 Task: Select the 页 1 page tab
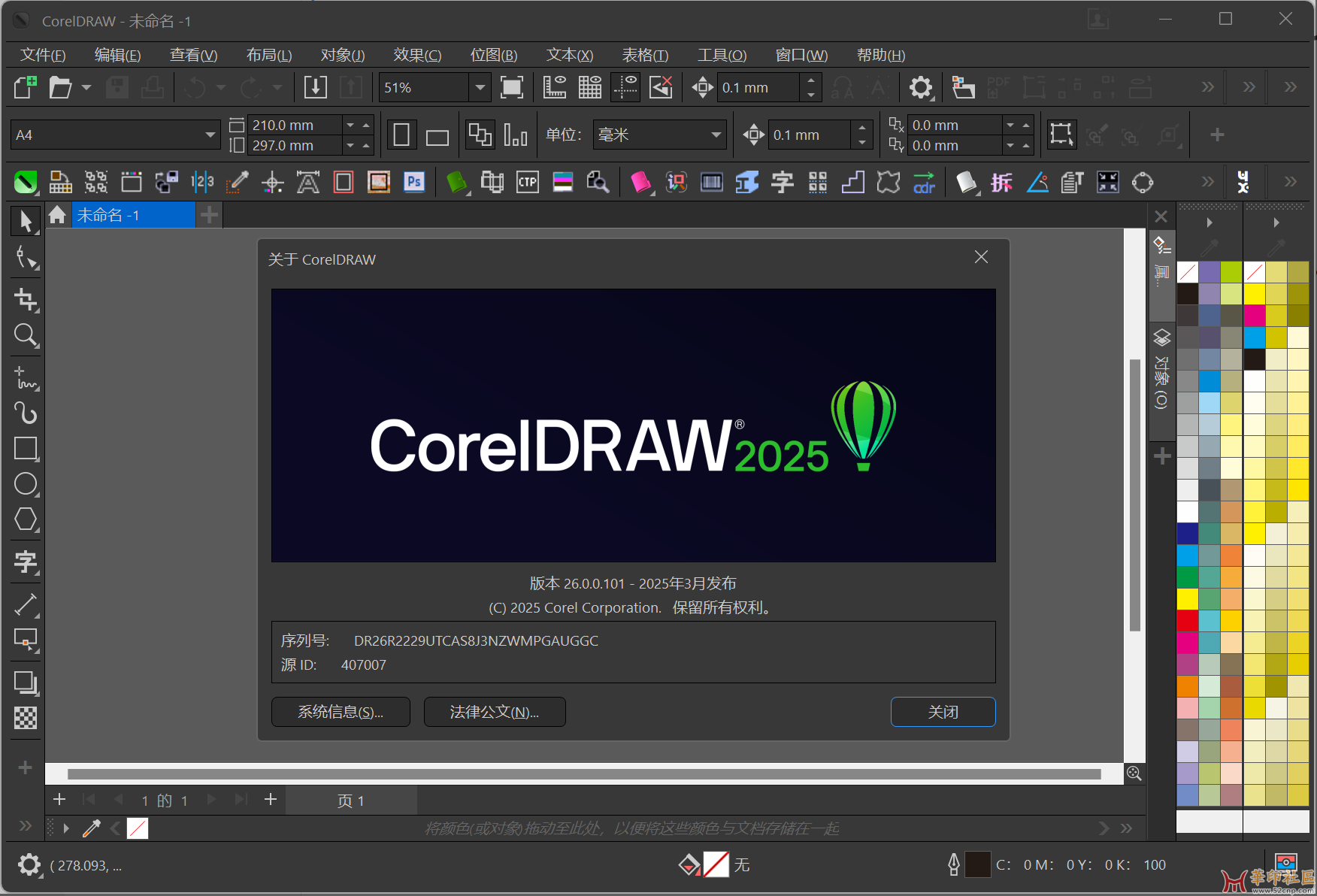[x=351, y=801]
